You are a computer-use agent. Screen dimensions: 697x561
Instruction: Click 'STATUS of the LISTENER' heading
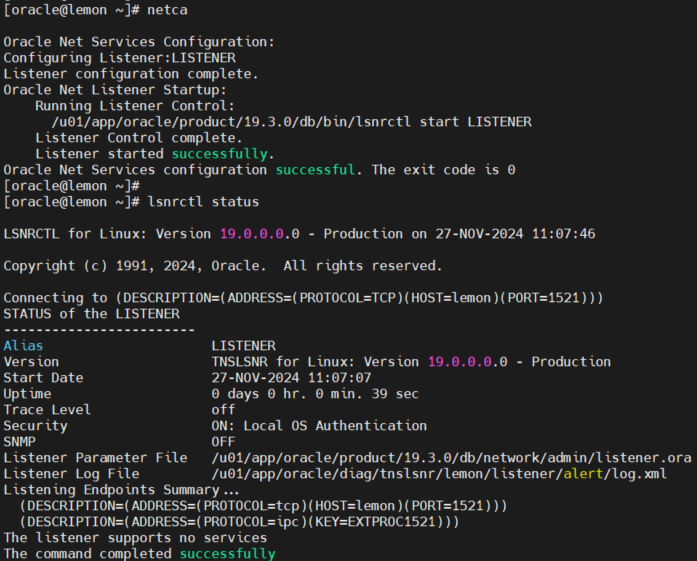click(92, 314)
